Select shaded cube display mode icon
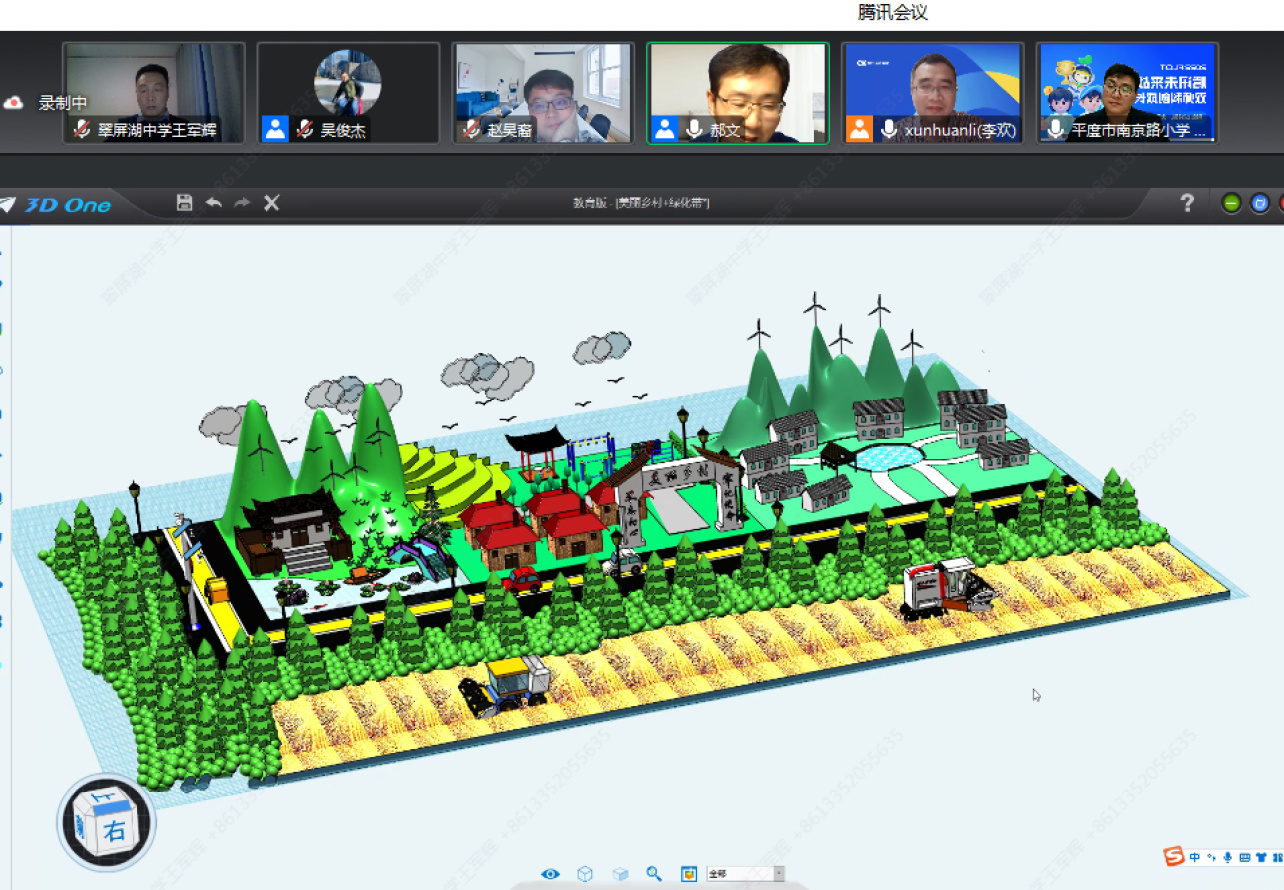Image resolution: width=1284 pixels, height=890 pixels. tap(620, 874)
